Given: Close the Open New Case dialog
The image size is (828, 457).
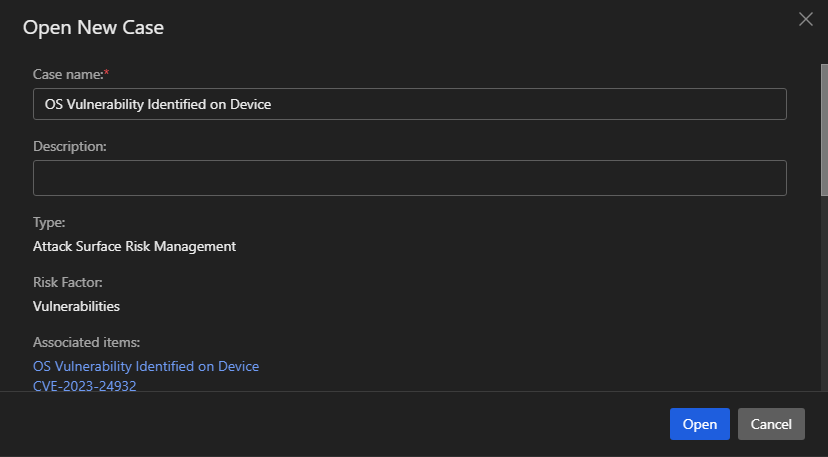Looking at the screenshot, I should click(x=805, y=19).
